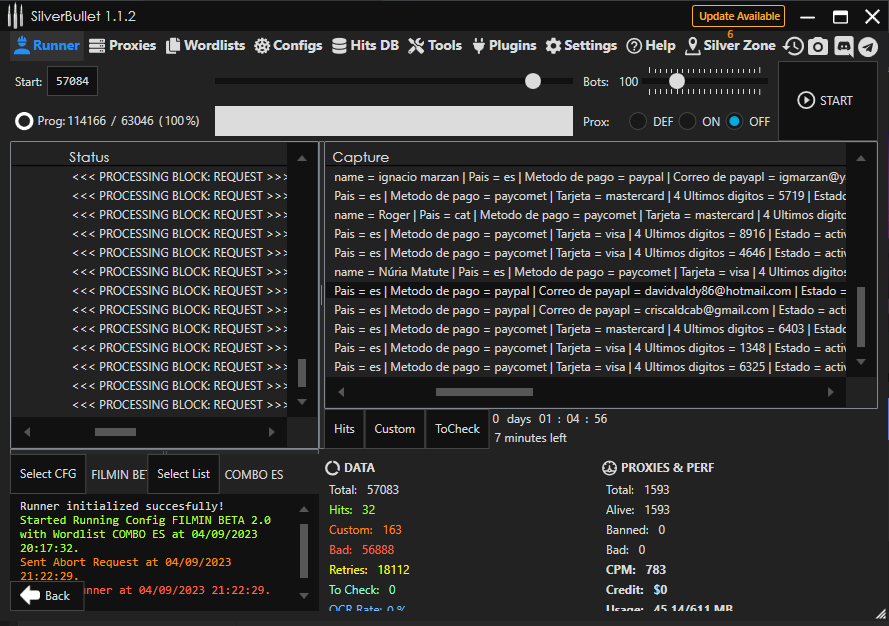Click the Start position input field
Viewport: 889px width, 626px height.
[73, 81]
